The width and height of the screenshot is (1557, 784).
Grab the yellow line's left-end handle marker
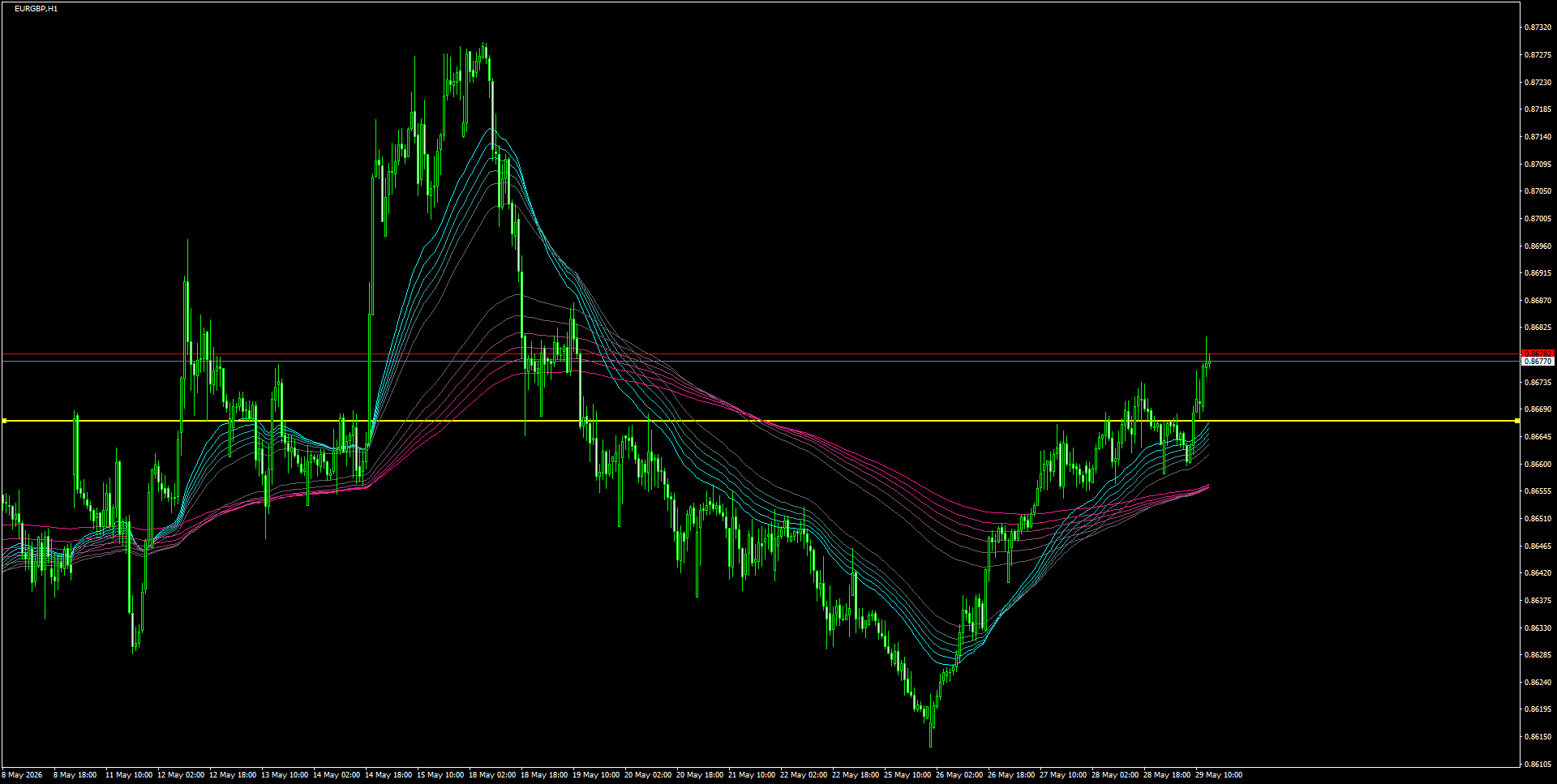click(x=4, y=421)
